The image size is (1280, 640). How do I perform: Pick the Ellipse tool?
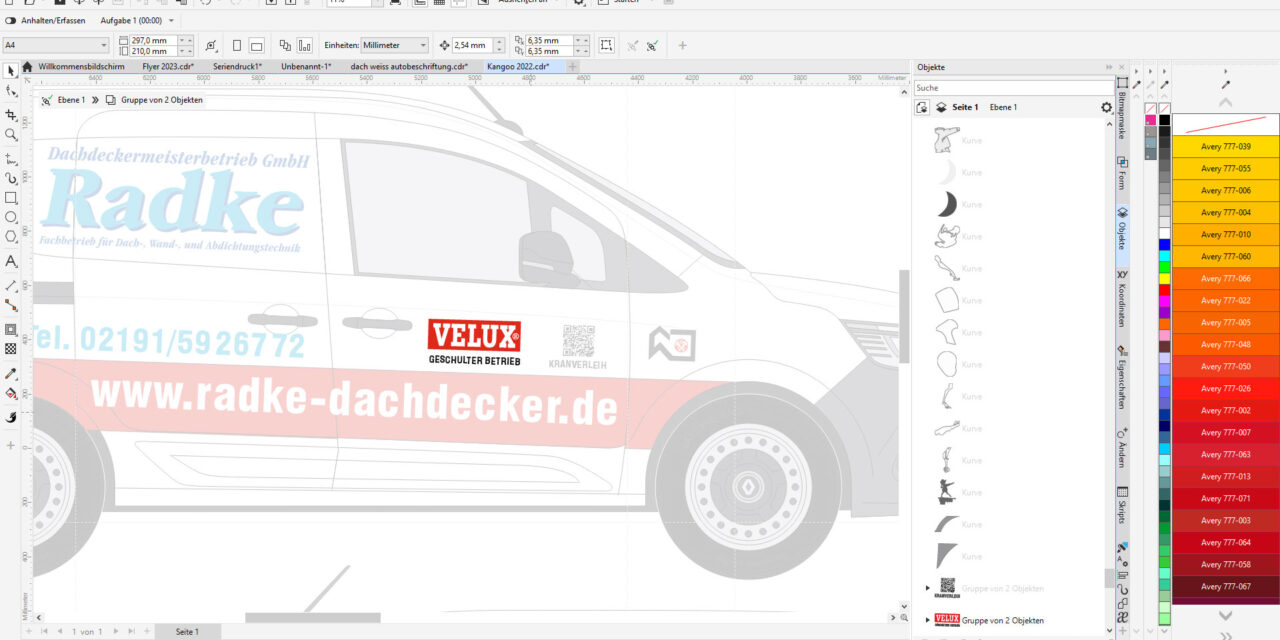coord(11,217)
